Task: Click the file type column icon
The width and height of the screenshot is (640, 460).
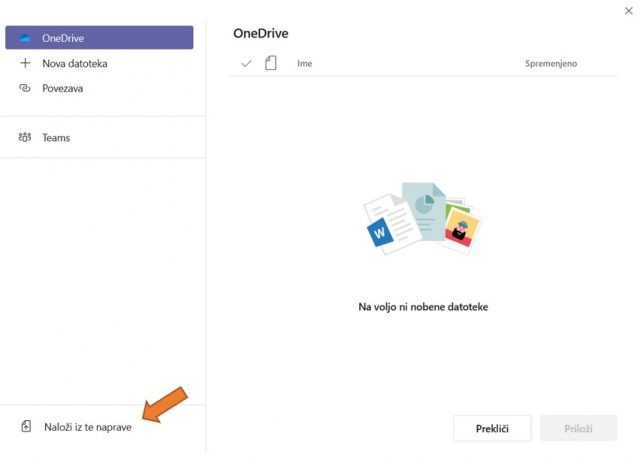Action: [271, 63]
